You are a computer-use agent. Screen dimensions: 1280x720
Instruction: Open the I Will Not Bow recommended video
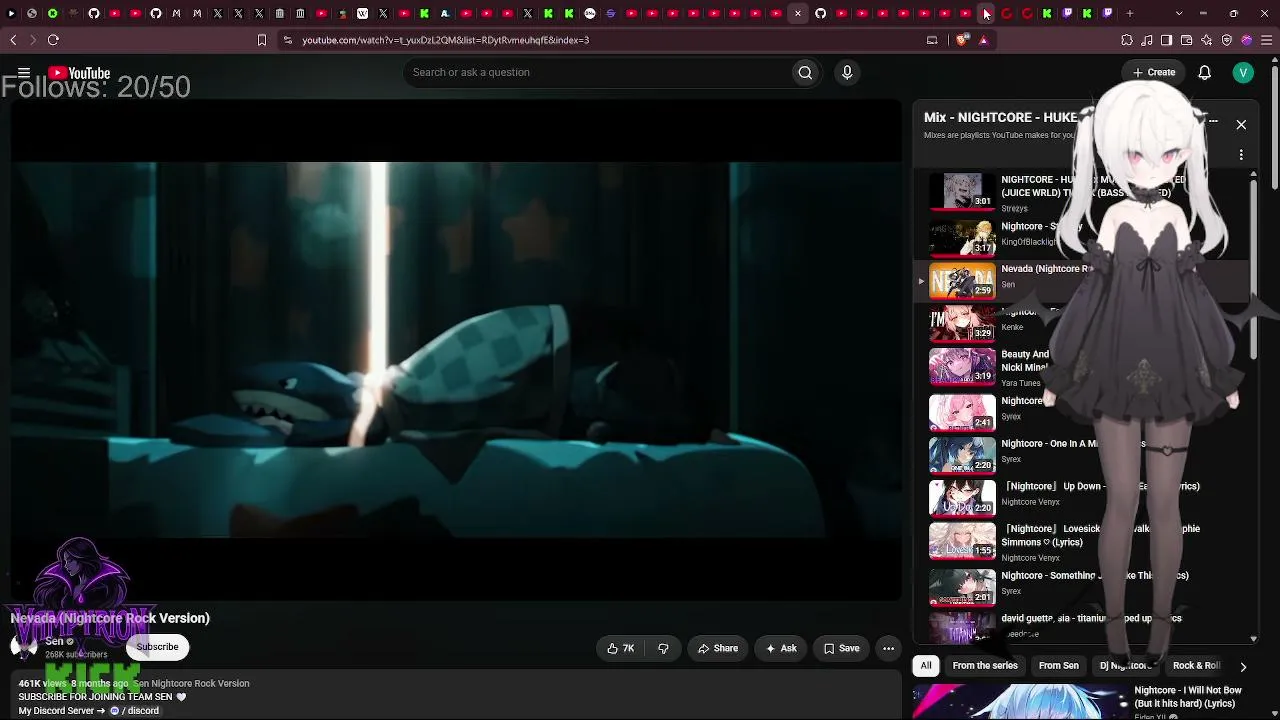pos(1188,697)
